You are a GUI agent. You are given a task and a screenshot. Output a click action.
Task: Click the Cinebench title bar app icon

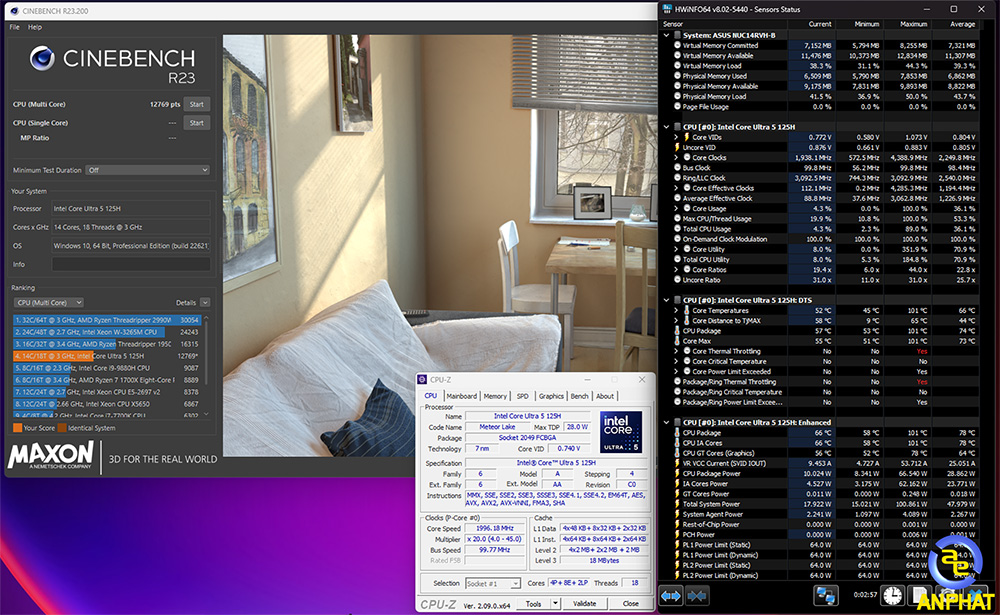click(15, 11)
